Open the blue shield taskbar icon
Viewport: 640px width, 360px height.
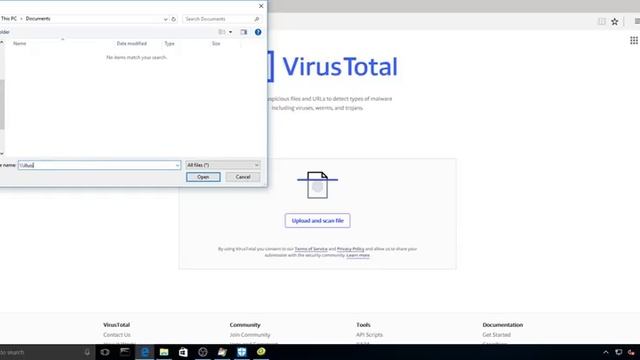242,352
